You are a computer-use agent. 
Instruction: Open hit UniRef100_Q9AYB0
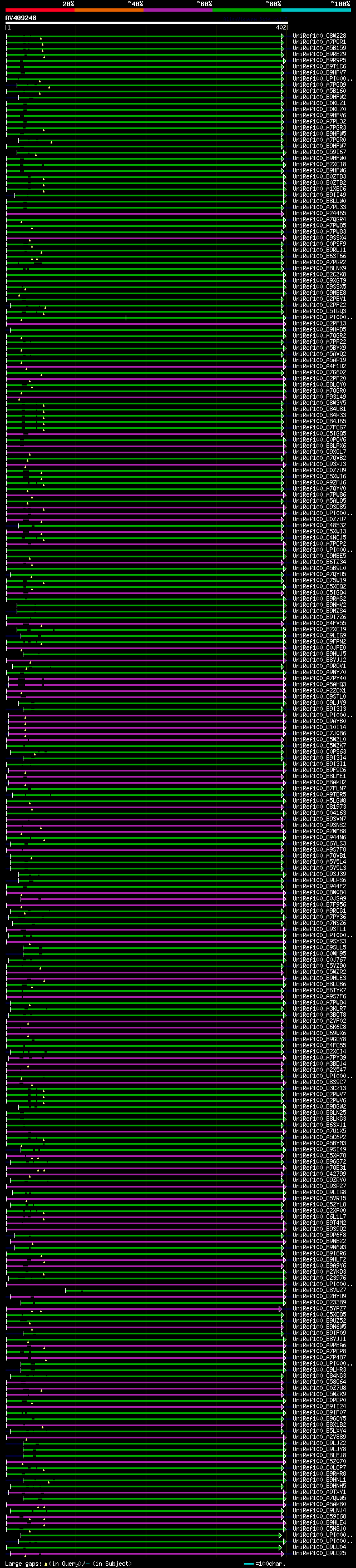point(319,721)
